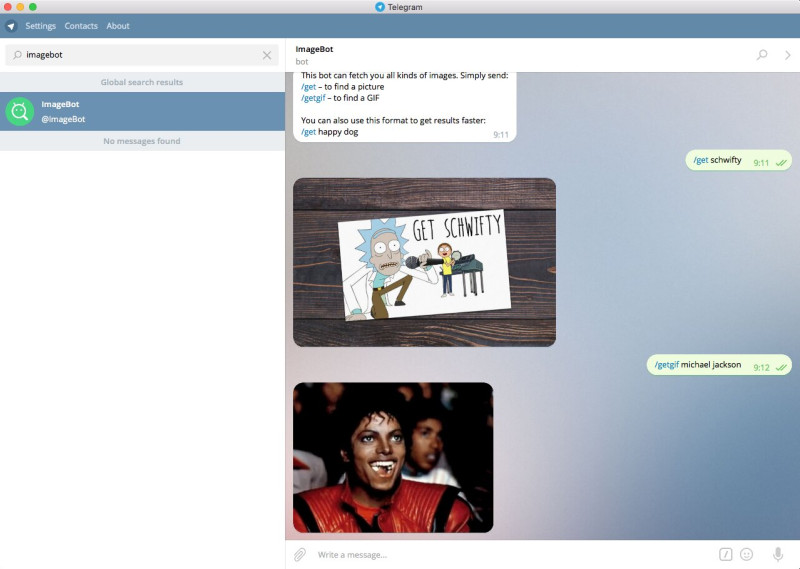Attach a file with the paperclip icon

coord(300,554)
